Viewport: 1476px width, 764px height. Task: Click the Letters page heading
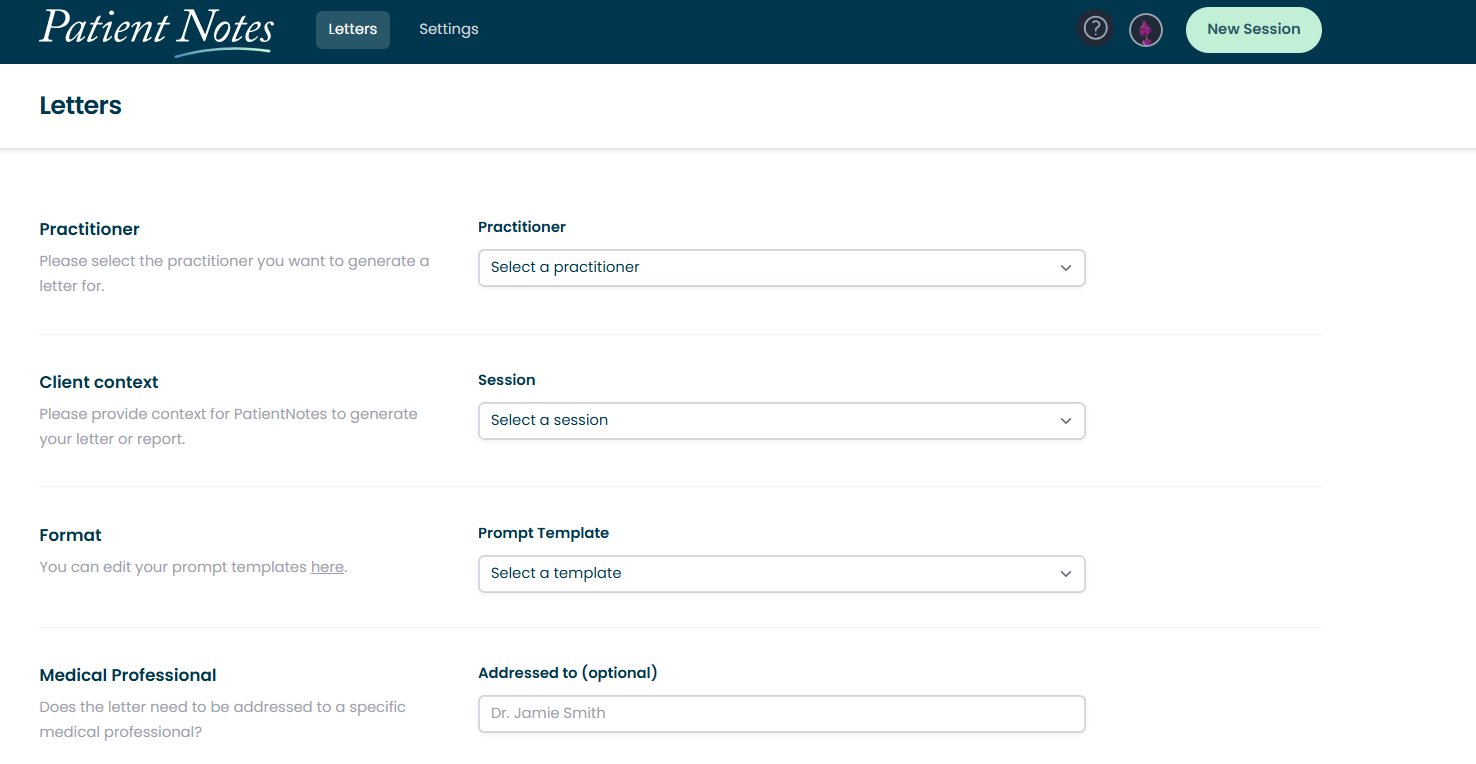pos(81,106)
